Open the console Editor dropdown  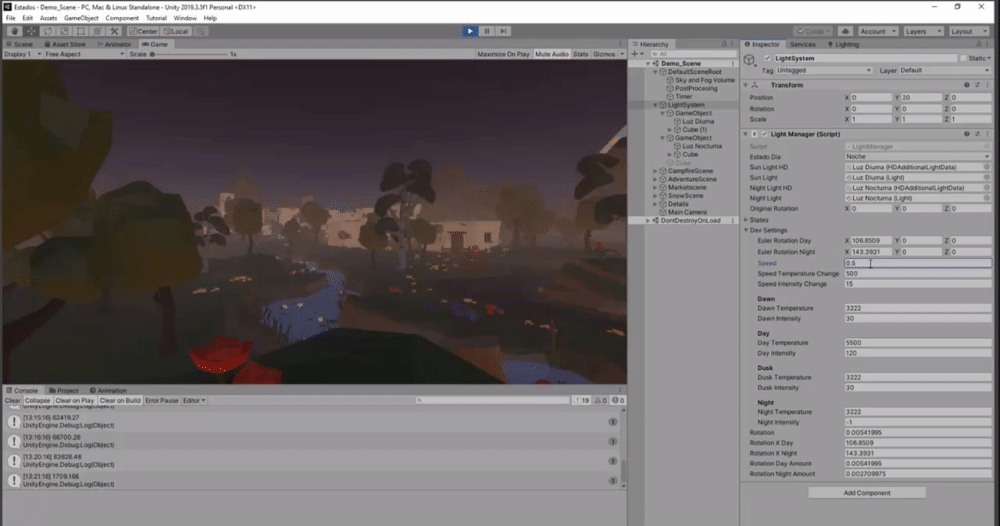[194, 400]
